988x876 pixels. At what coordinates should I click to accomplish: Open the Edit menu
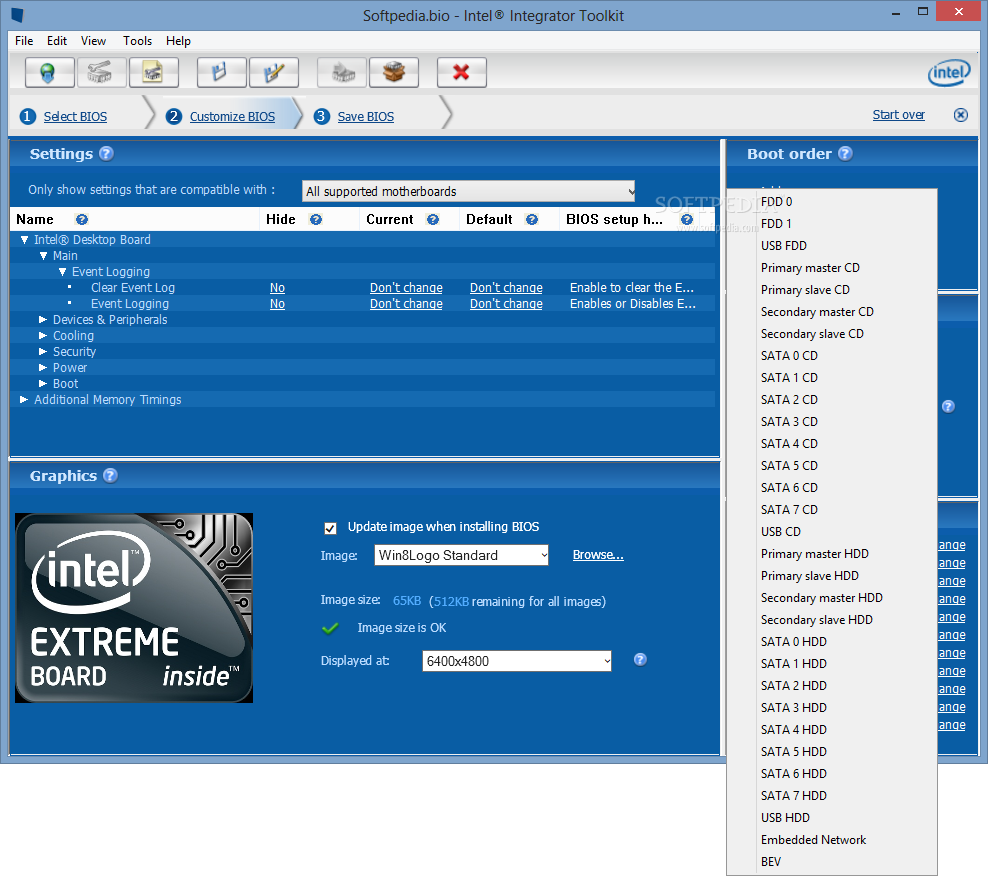(57, 41)
